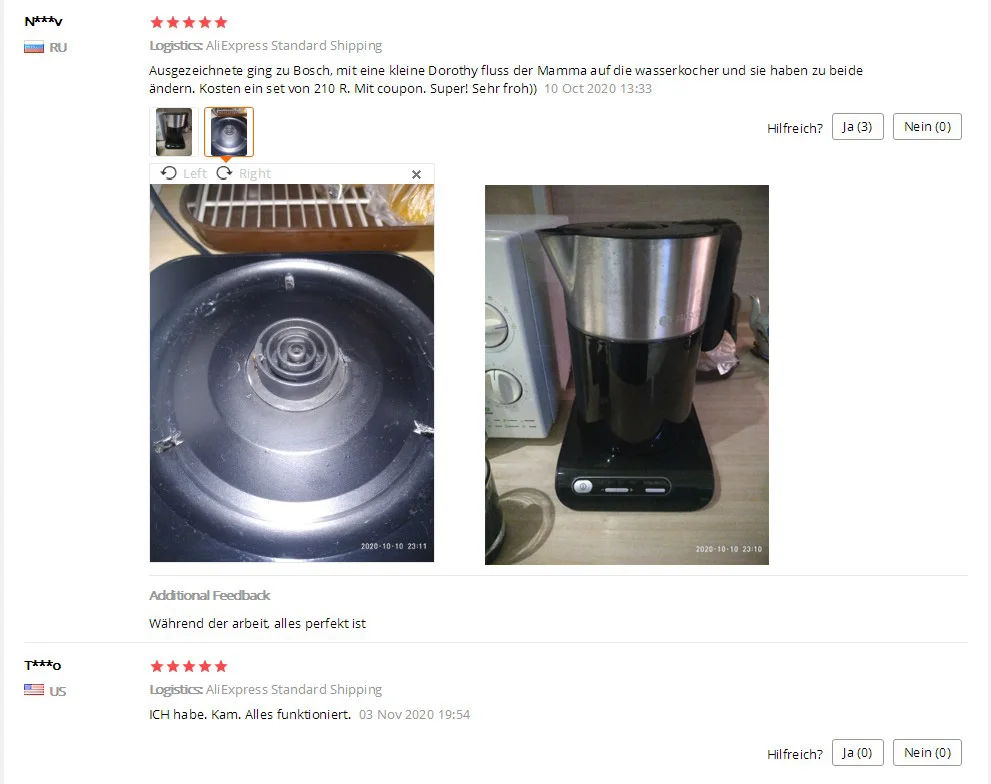Click the Russian flag icon beside RU

pyautogui.click(x=34, y=47)
